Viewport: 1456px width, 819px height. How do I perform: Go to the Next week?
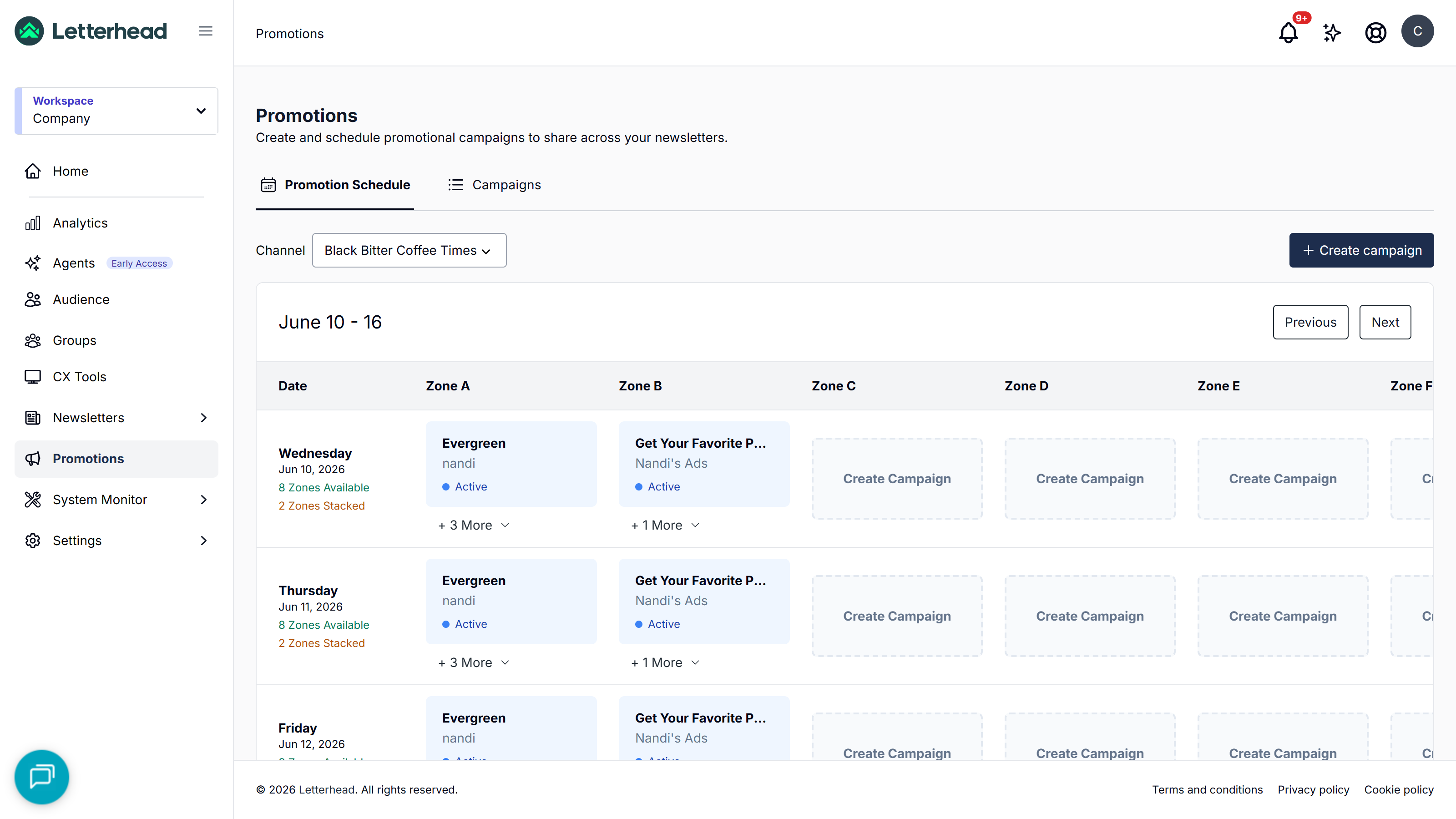pos(1385,322)
